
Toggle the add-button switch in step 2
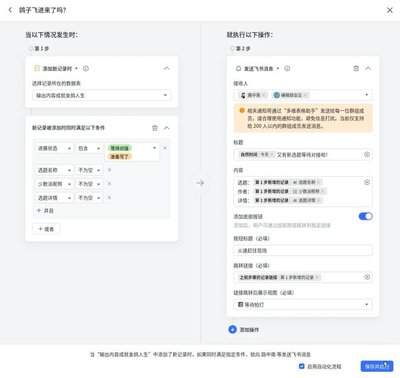coord(365,216)
